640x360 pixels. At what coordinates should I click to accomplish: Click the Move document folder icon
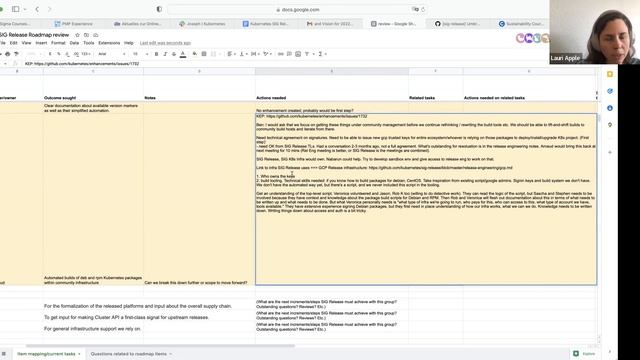[x=86, y=35]
